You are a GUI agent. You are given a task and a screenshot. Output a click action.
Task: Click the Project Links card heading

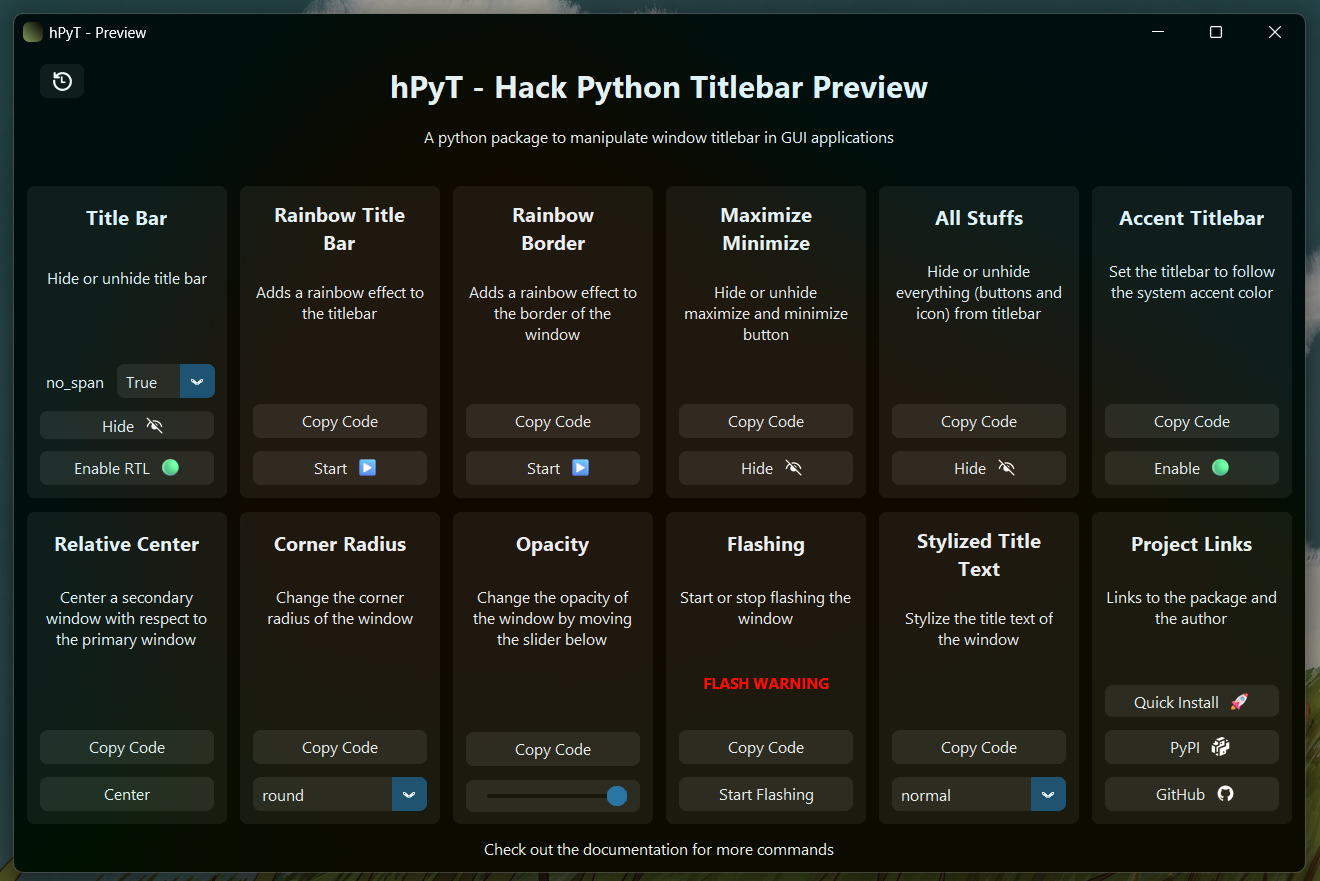[1192, 544]
